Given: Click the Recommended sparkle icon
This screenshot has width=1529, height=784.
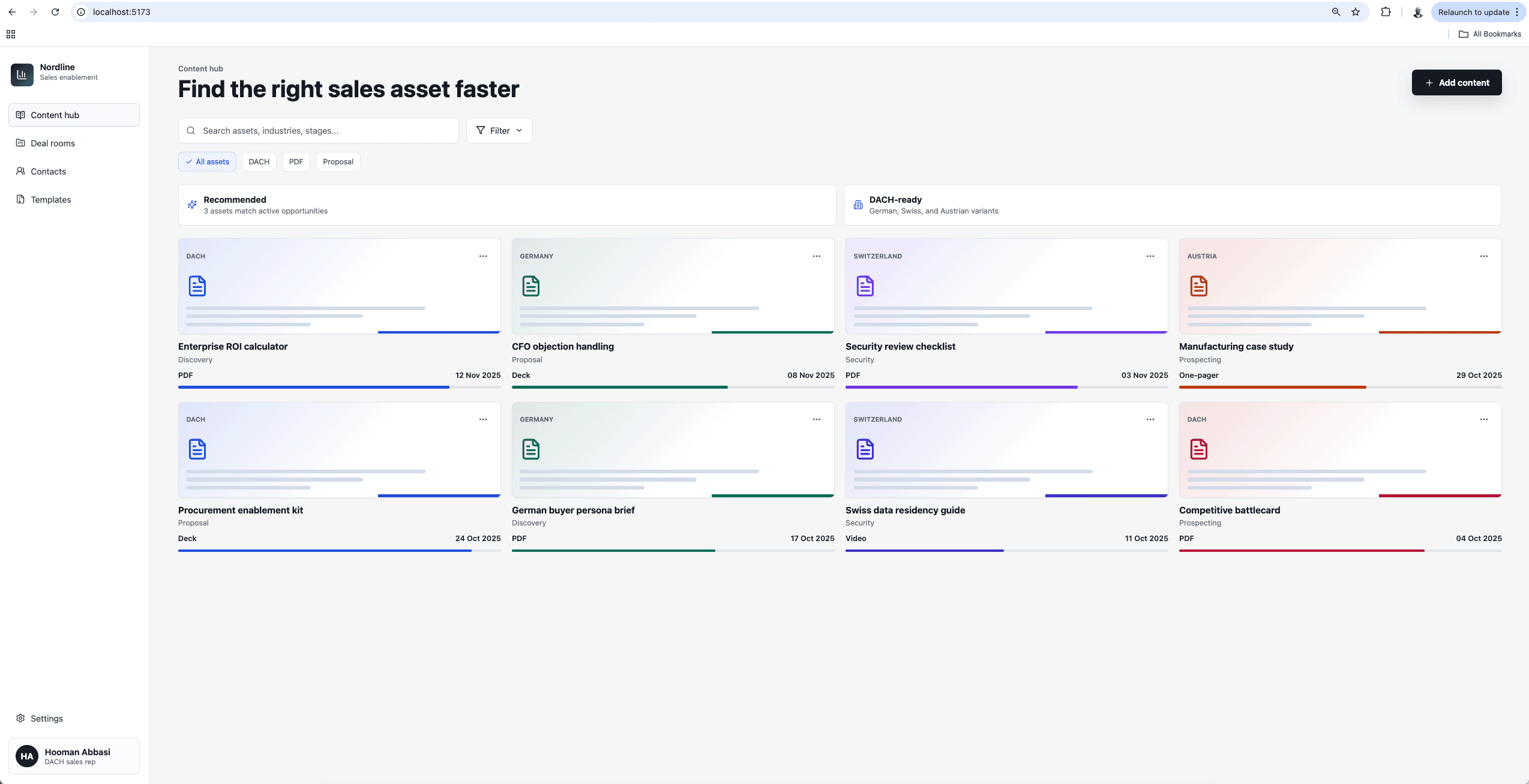Looking at the screenshot, I should coord(192,205).
